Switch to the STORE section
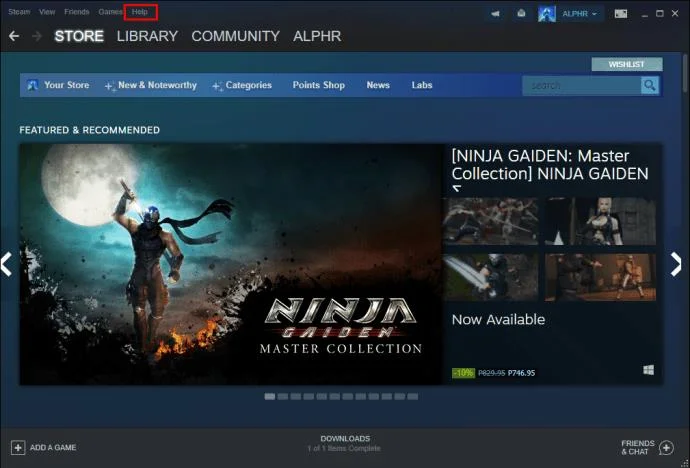This screenshot has height=468, width=690. click(79, 36)
